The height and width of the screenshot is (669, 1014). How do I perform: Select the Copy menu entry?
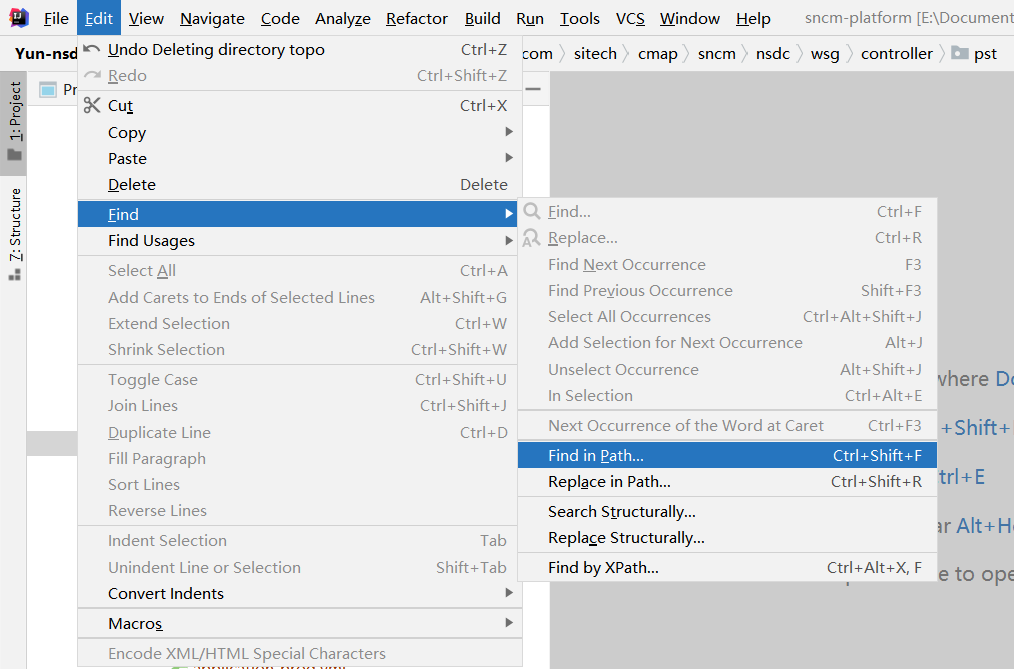click(299, 133)
